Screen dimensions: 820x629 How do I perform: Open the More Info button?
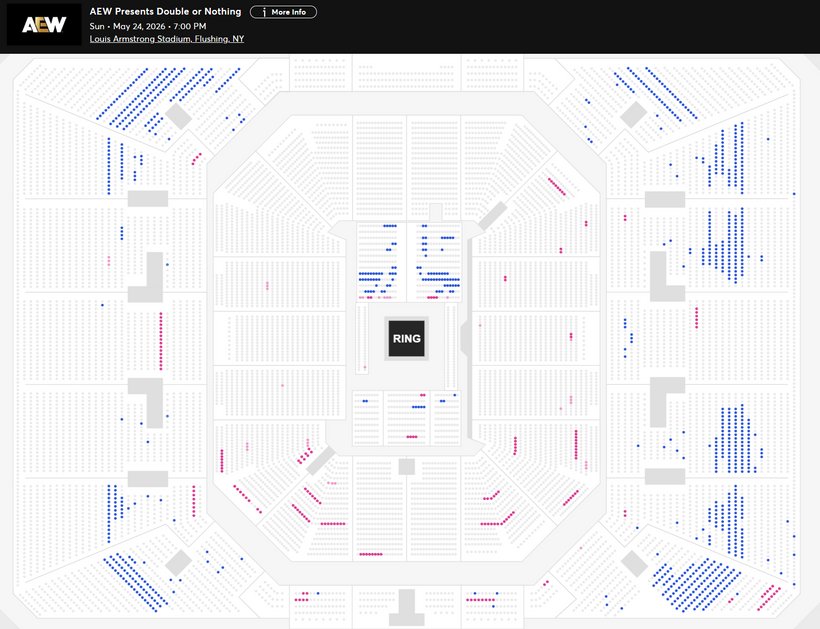283,12
